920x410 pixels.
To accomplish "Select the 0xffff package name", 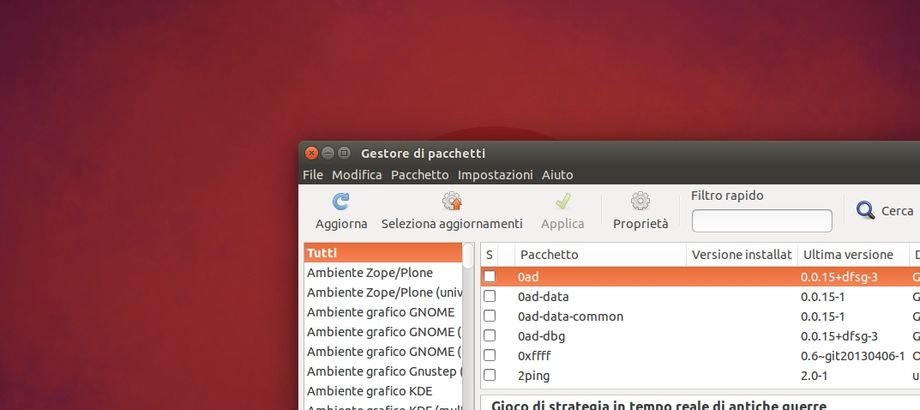I will coord(534,356).
